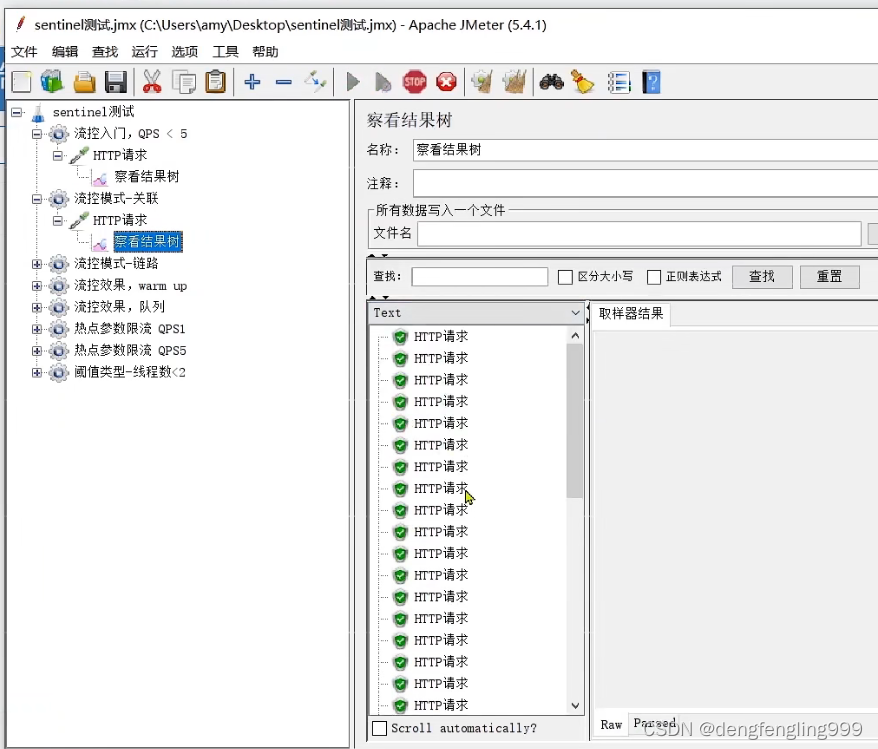Click the 注释 comment input field
Image resolution: width=878 pixels, height=749 pixels.
(x=645, y=183)
